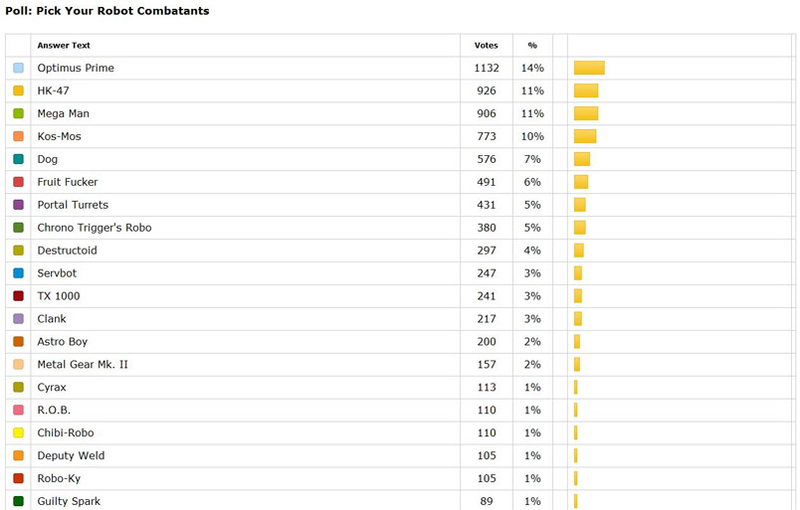800x510 pixels.
Task: Click the Votes column header
Action: click(486, 45)
